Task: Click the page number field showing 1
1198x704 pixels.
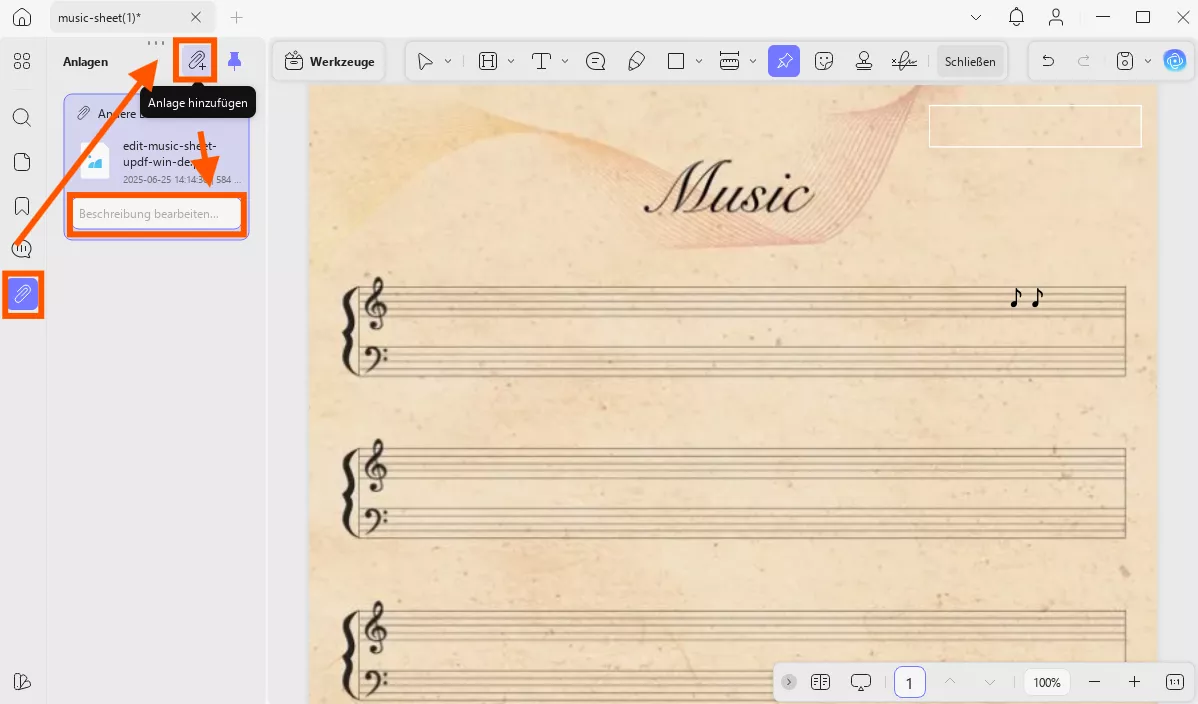Action: tap(909, 682)
